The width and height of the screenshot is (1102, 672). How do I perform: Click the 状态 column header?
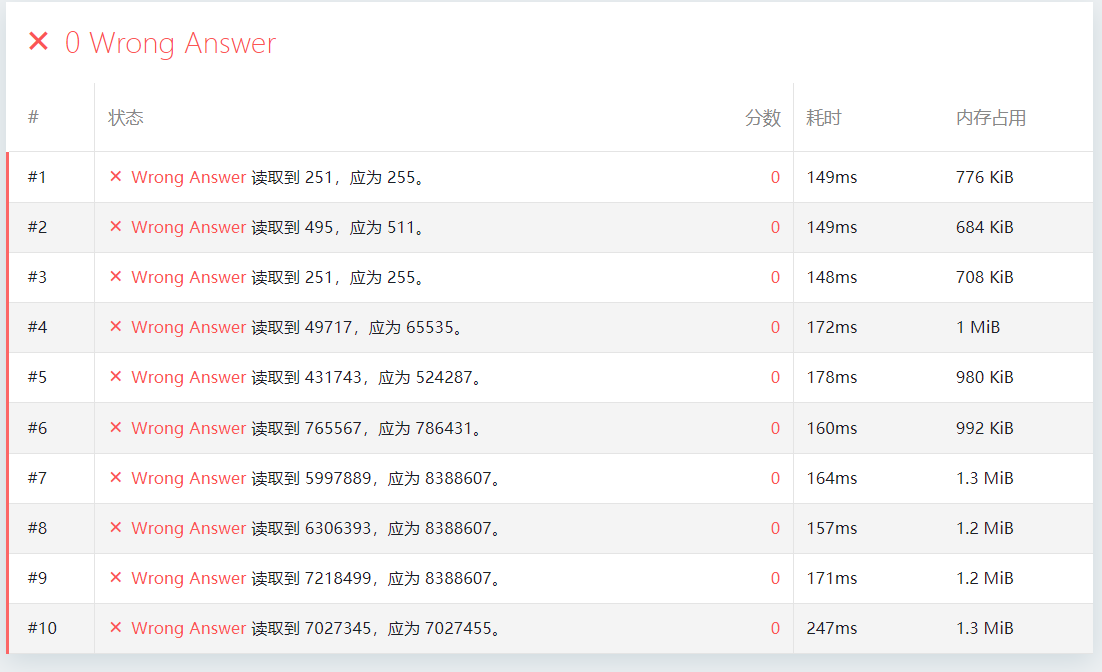click(126, 118)
